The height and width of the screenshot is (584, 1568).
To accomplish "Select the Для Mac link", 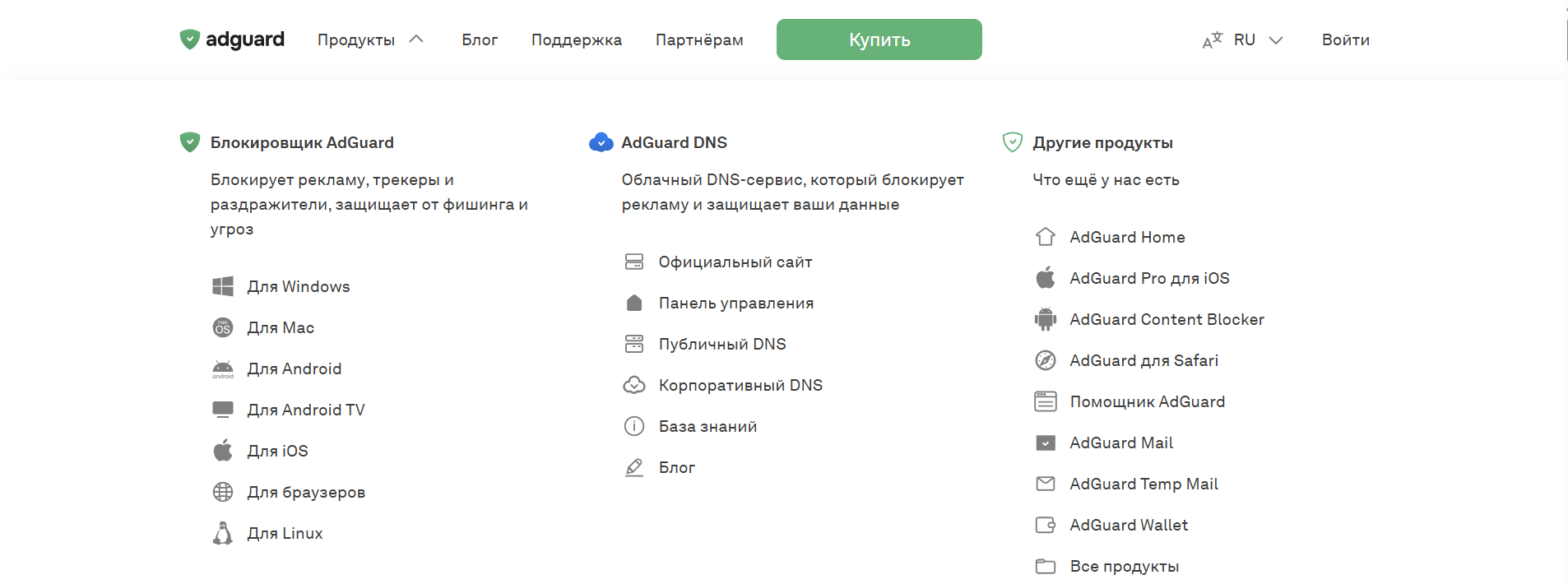I will coord(281,327).
